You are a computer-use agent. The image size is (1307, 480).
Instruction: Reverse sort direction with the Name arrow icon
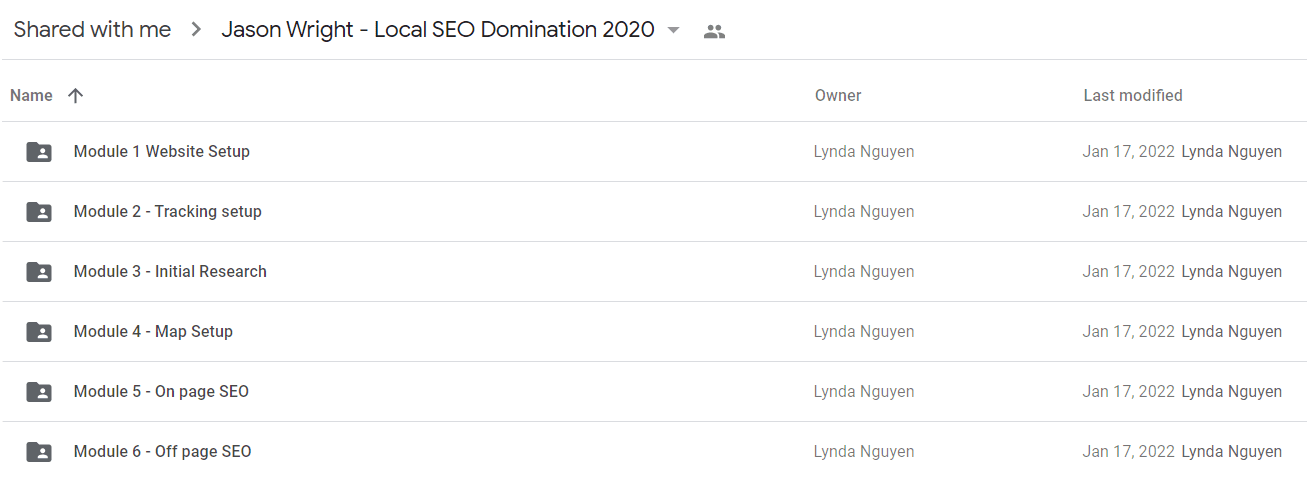pos(75,96)
